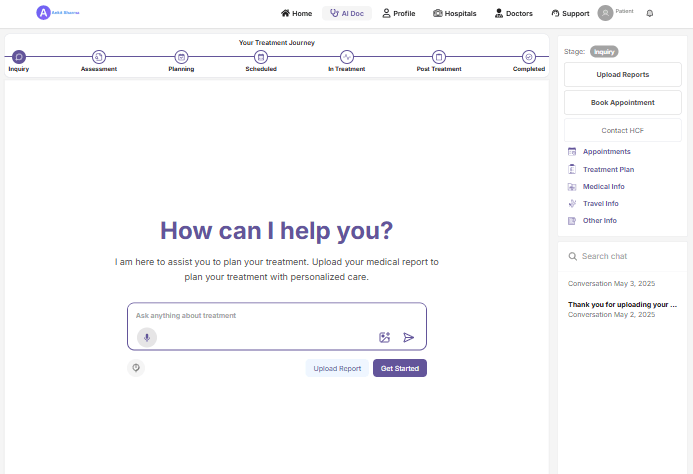
Task: Select the Post Treatment stage icon
Action: tap(439, 57)
